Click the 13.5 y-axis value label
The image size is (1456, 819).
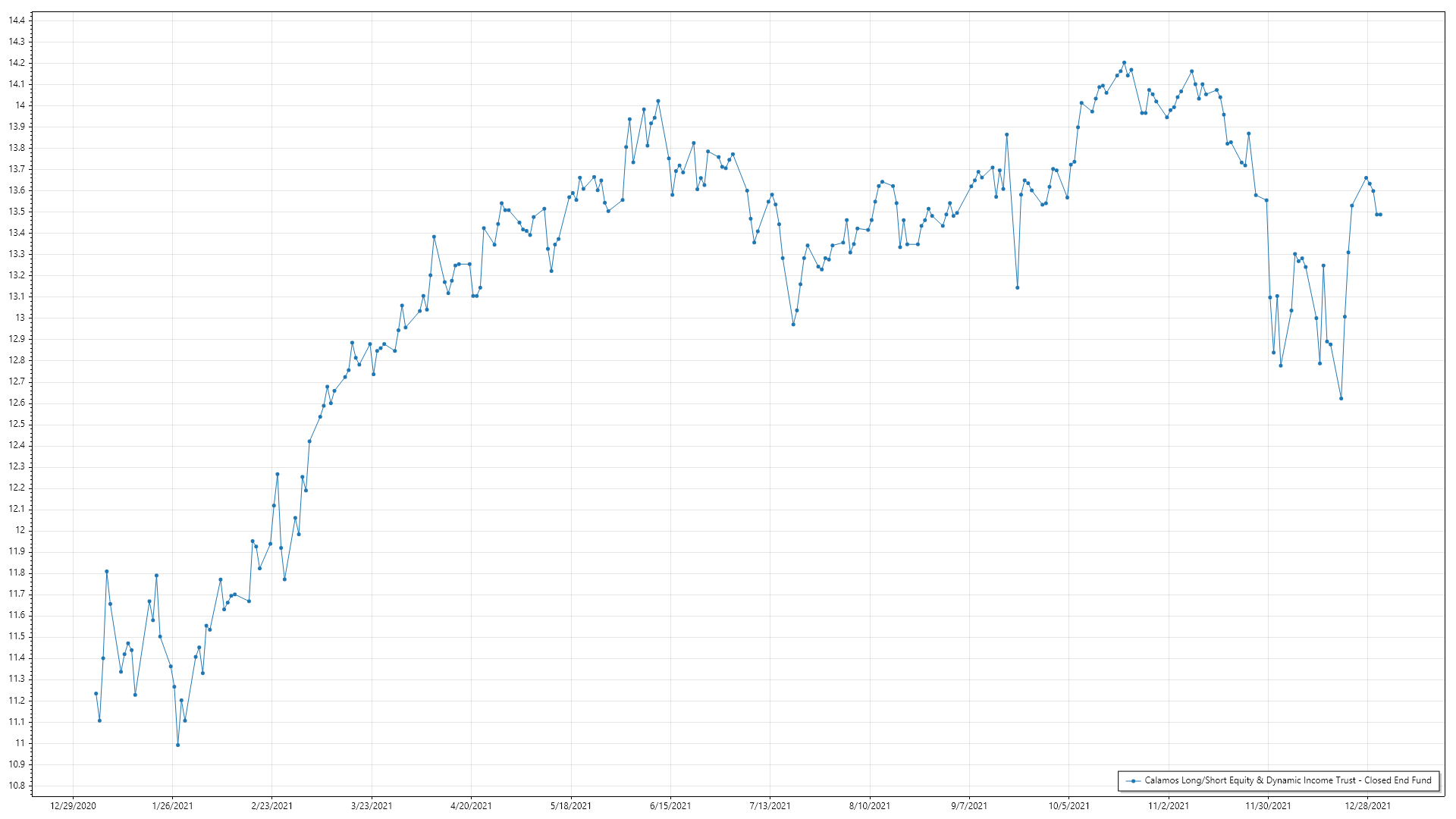(16, 212)
